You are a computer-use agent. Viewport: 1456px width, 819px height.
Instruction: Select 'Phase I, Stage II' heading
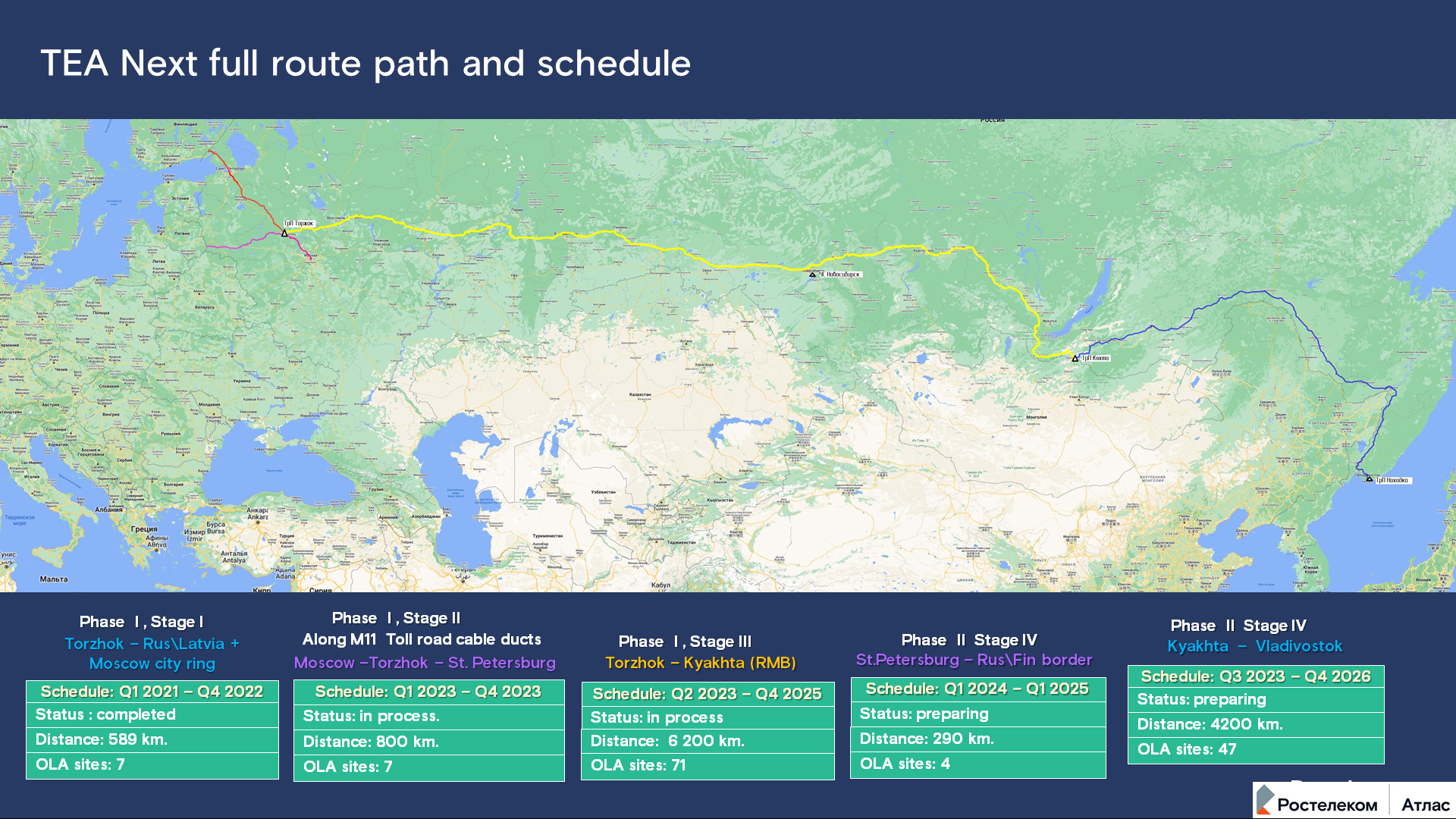(396, 618)
